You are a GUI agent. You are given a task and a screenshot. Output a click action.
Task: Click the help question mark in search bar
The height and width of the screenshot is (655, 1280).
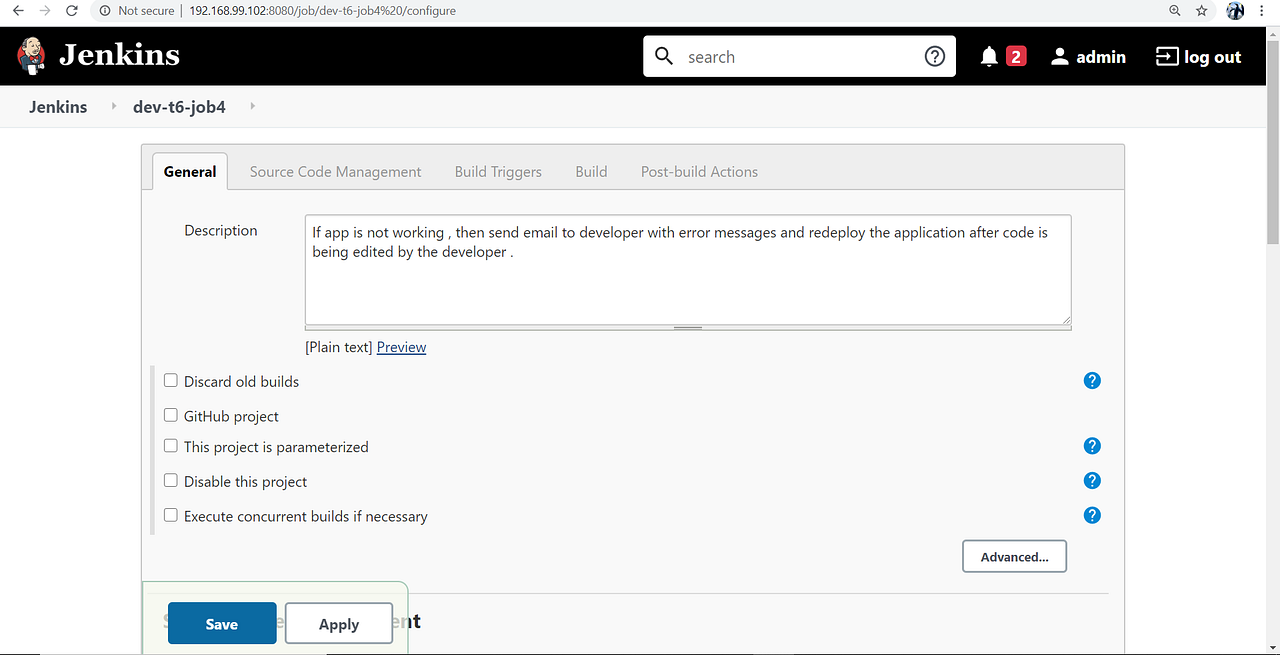coord(935,56)
